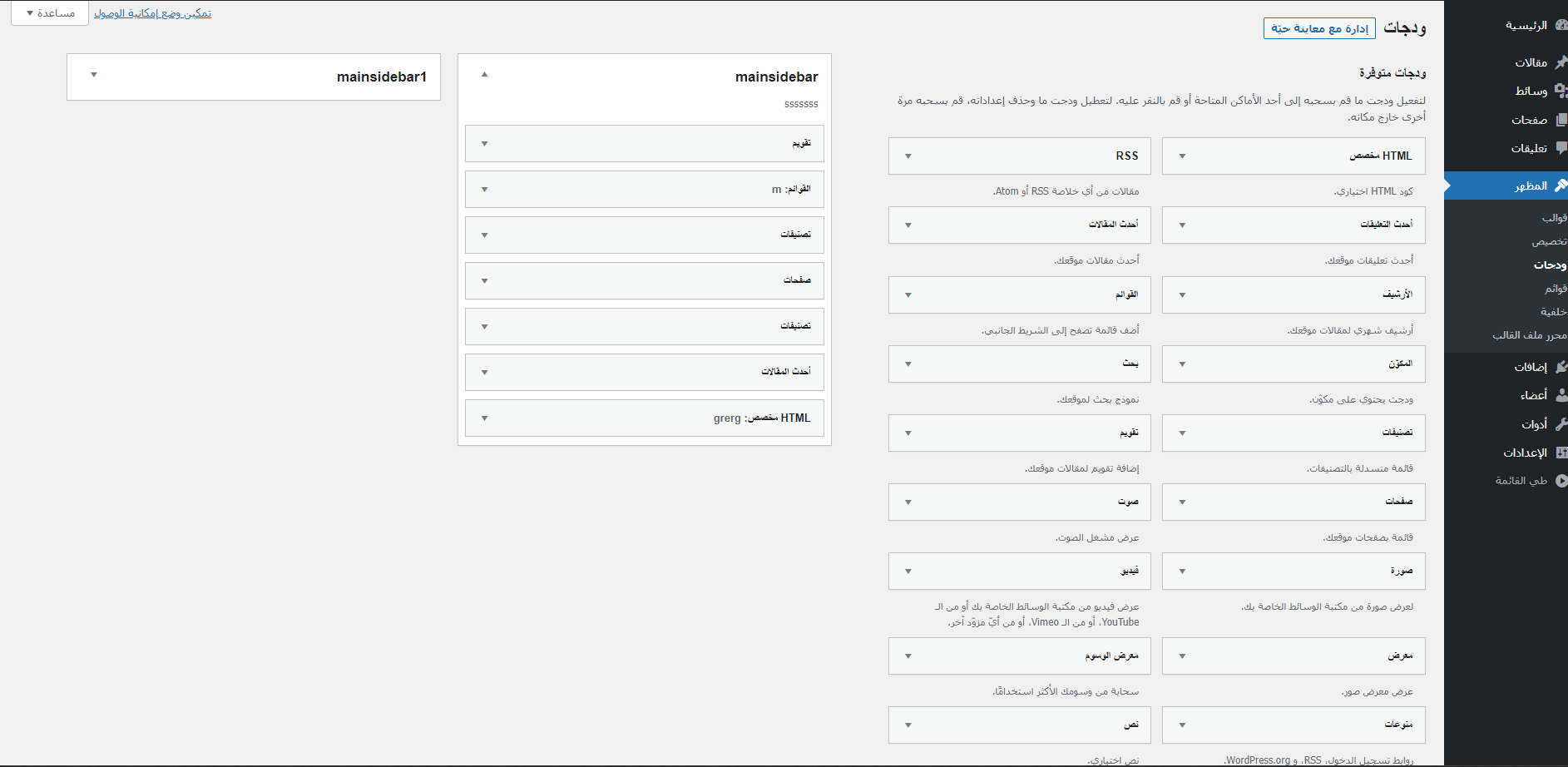Image resolution: width=1568 pixels, height=767 pixels.
Task: Click the الإعدادات settings icon
Action: [x=1561, y=453]
